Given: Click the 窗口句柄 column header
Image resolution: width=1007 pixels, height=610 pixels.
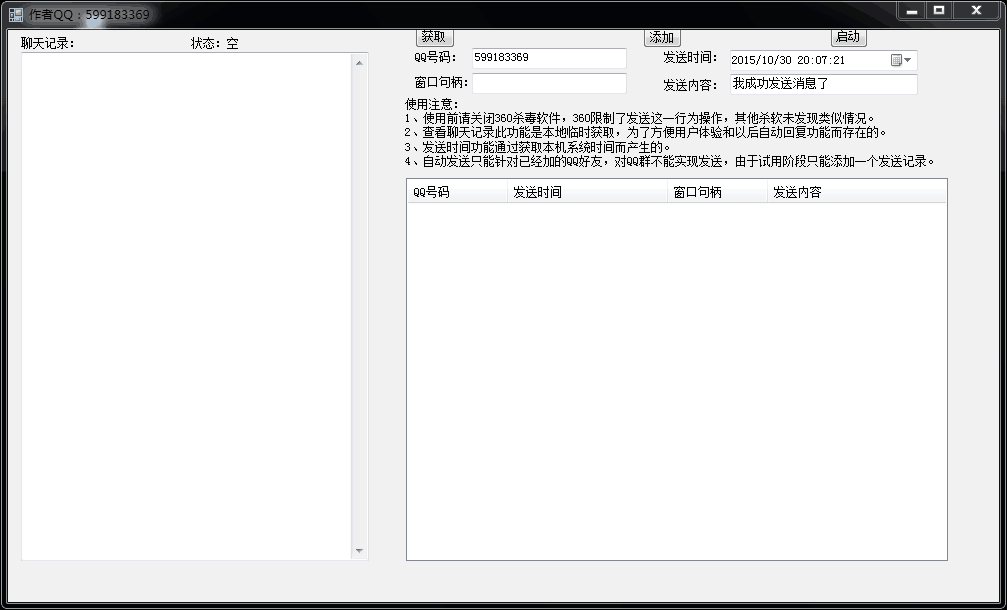Looking at the screenshot, I should coord(717,192).
